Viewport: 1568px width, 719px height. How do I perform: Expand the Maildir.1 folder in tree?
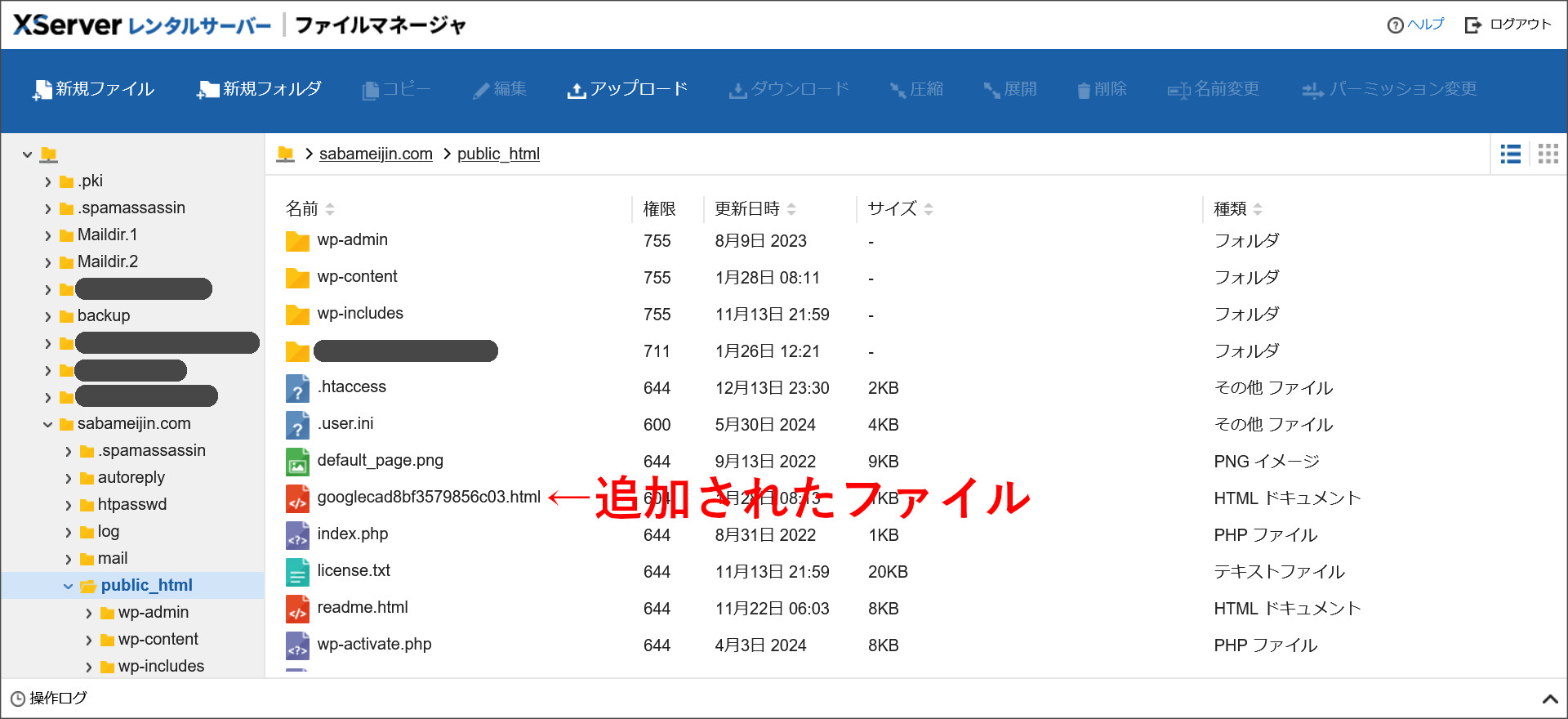(47, 235)
